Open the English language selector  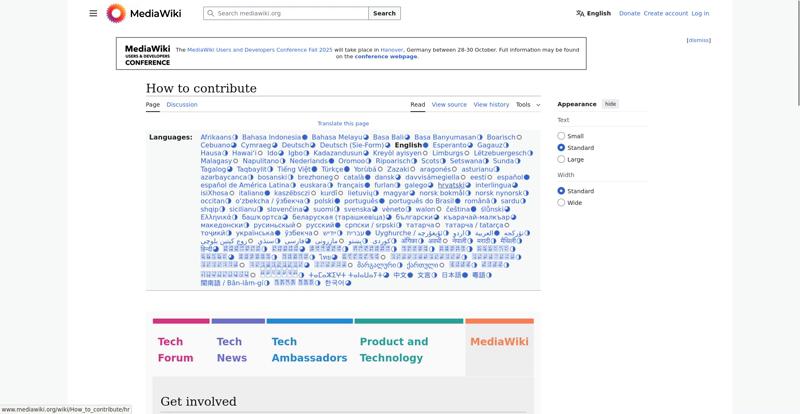tap(593, 14)
